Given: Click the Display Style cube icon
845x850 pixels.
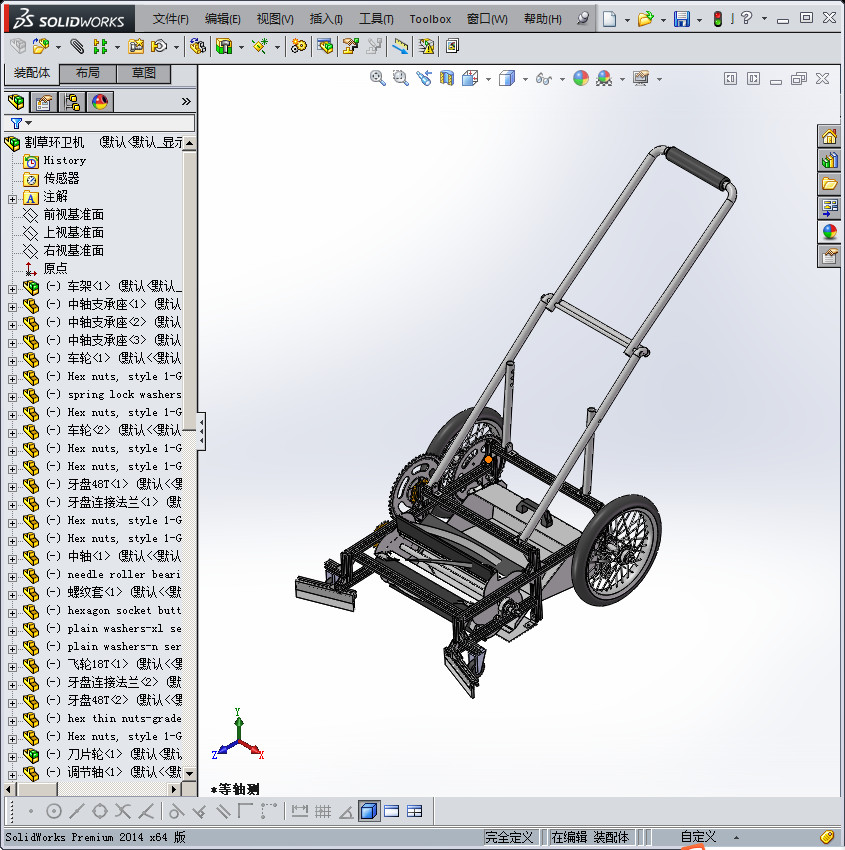Looking at the screenshot, I should tap(507, 79).
